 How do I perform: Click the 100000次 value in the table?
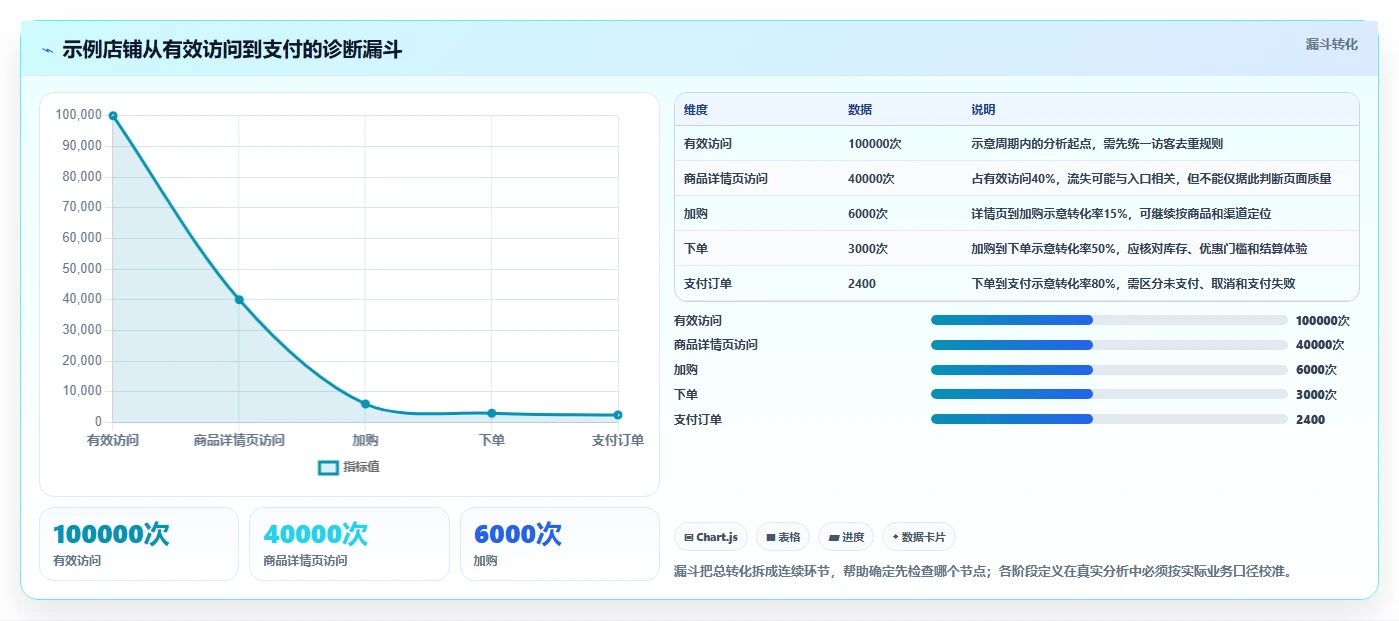(x=875, y=144)
